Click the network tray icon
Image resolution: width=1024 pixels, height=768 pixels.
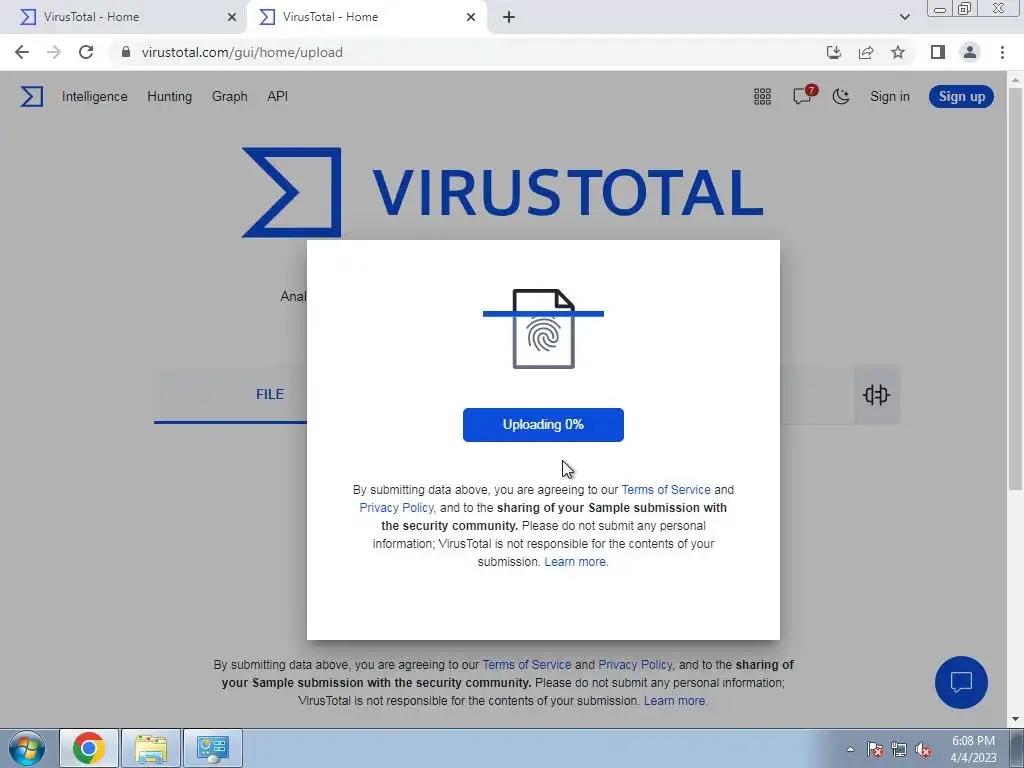899,750
